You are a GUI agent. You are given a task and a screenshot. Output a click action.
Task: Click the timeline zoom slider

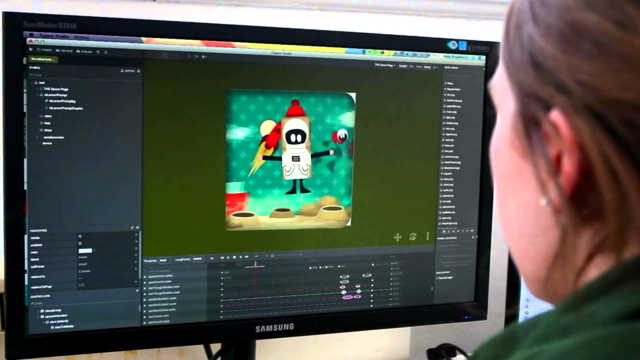(x=286, y=255)
